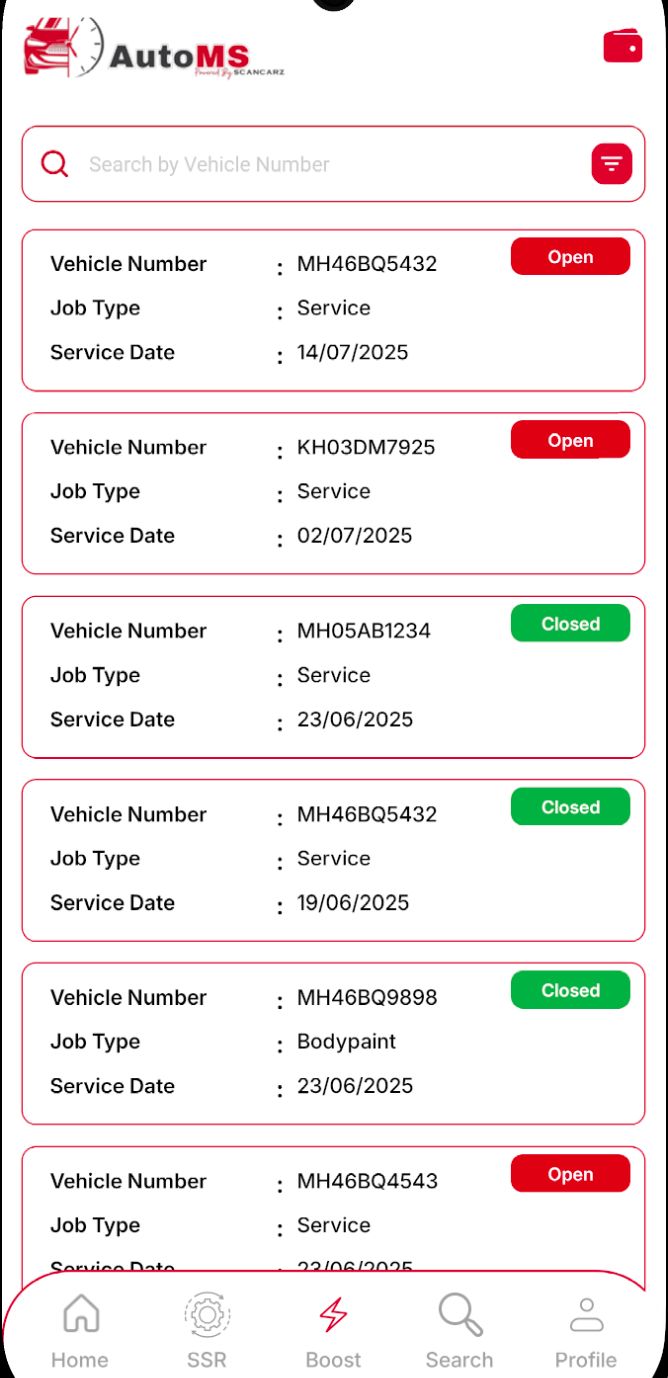Viewport: 668px width, 1378px height.
Task: Go to Home tab icon
Action: [x=81, y=1314]
